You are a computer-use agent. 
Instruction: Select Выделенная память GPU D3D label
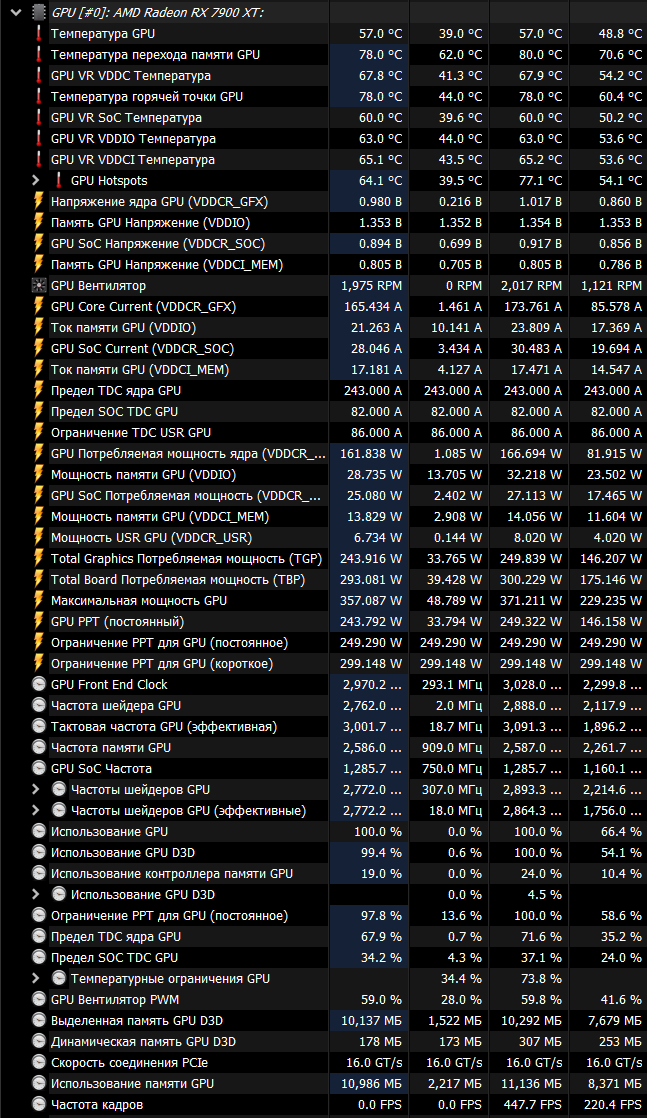pyautogui.click(x=137, y=1020)
